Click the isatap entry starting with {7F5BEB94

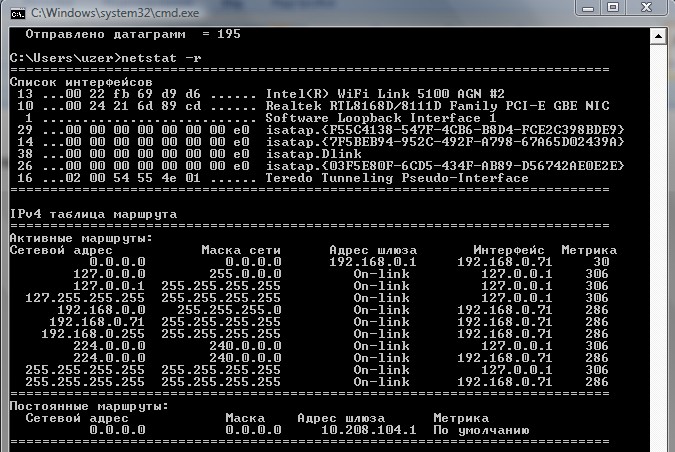(445, 142)
